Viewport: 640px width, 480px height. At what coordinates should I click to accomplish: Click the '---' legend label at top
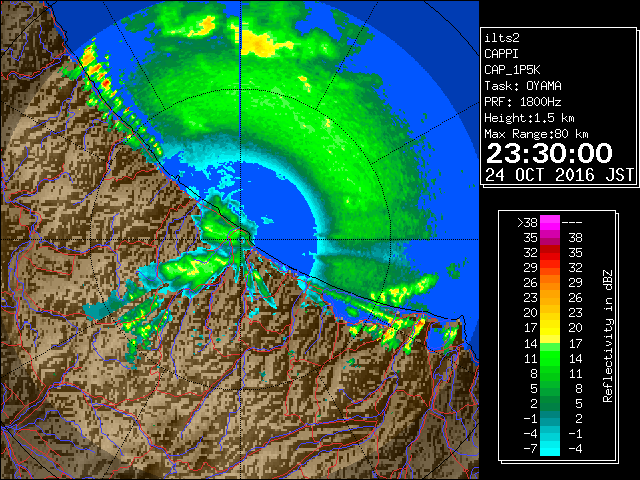(x=572, y=223)
